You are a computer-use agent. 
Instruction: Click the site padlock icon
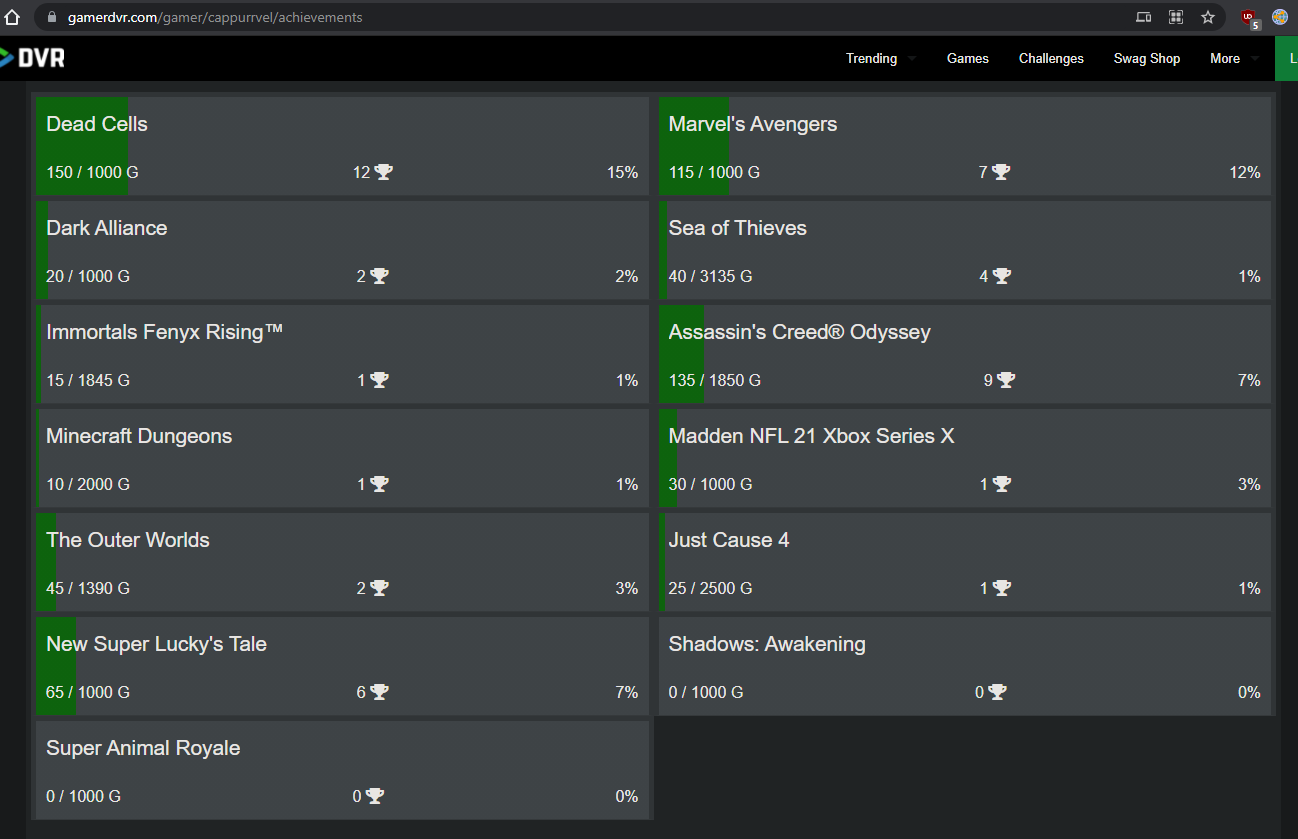[x=52, y=17]
